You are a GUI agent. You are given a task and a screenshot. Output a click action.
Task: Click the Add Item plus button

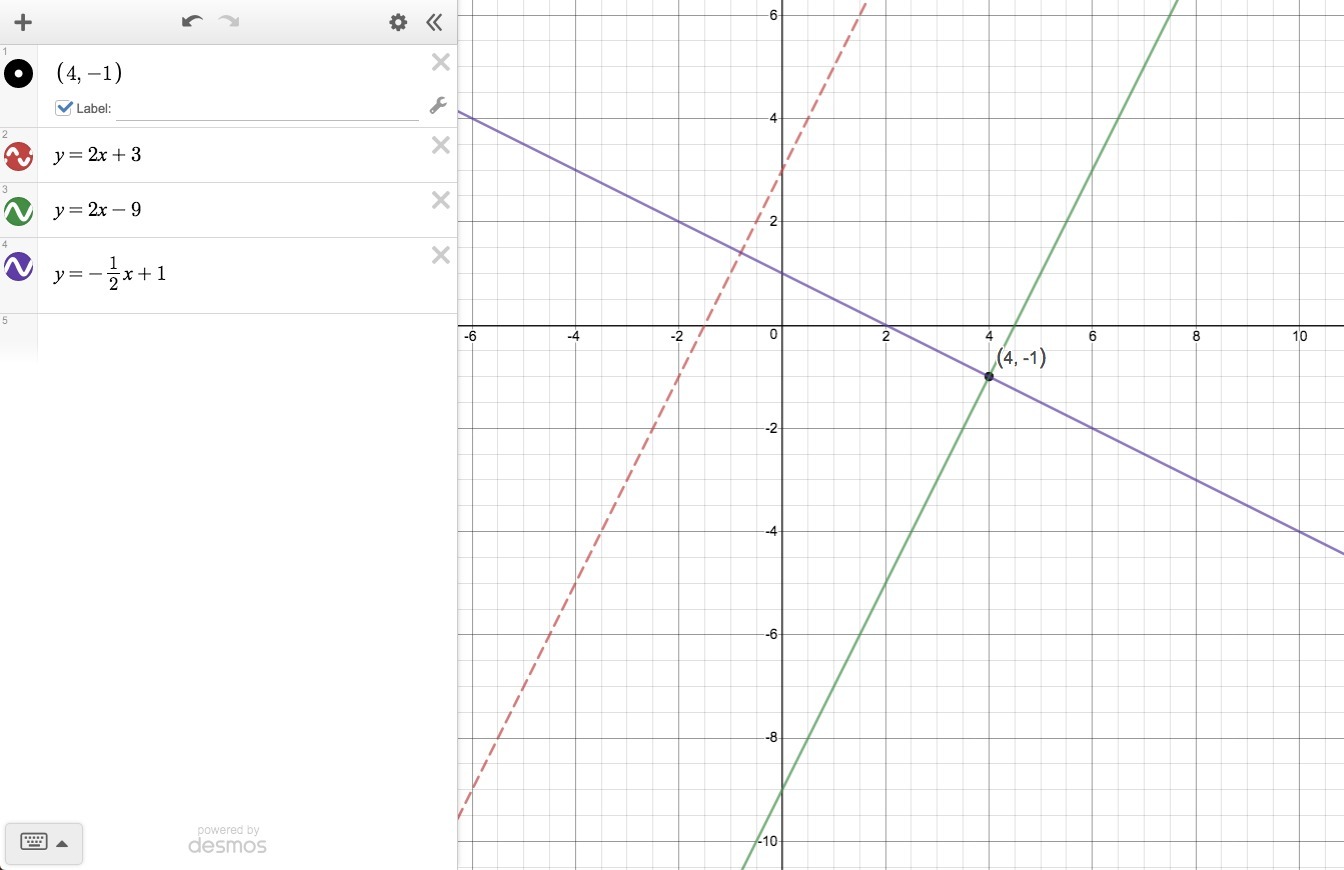click(22, 22)
